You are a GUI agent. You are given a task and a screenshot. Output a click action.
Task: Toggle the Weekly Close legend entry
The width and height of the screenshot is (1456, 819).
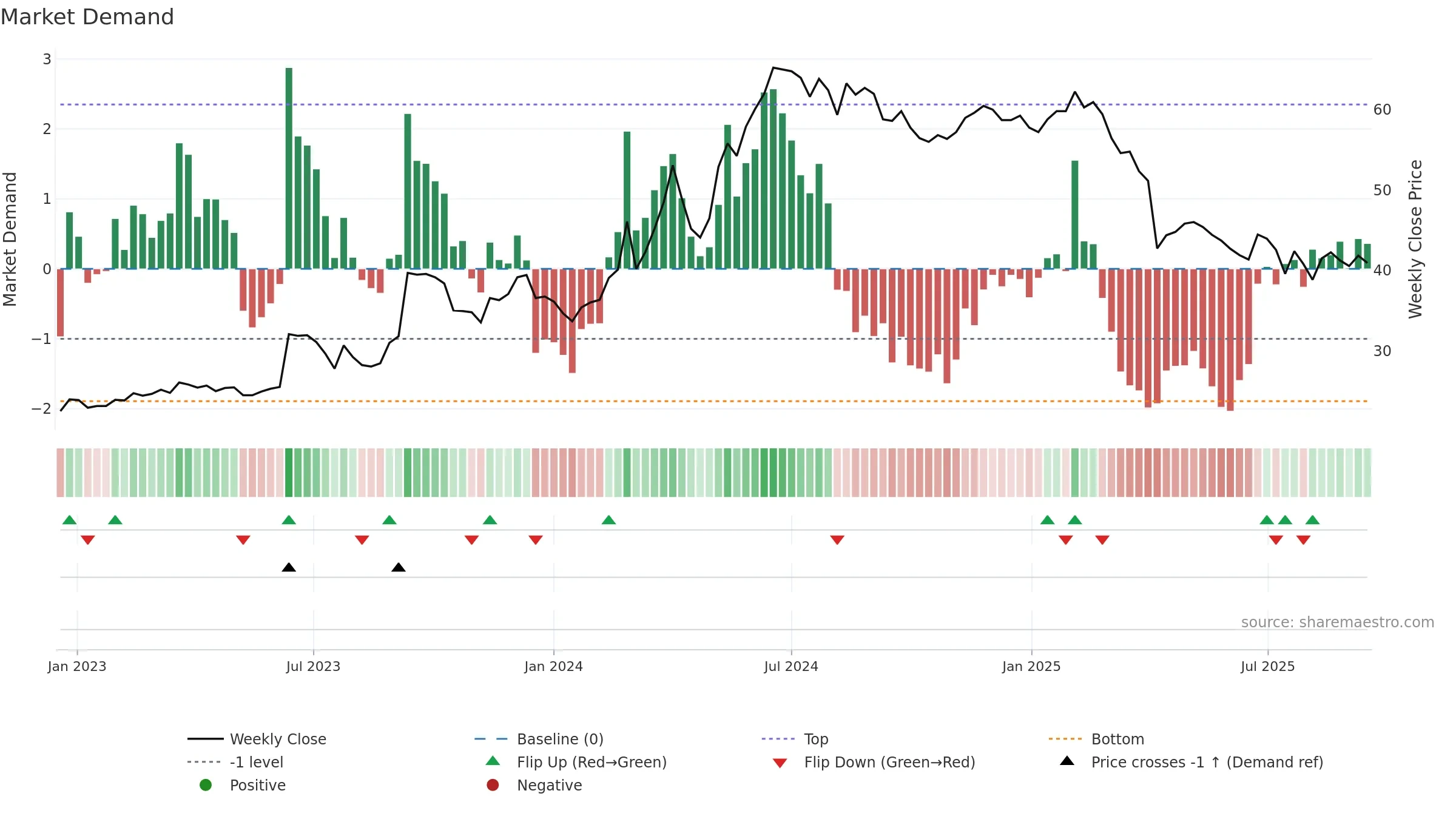tap(257, 739)
